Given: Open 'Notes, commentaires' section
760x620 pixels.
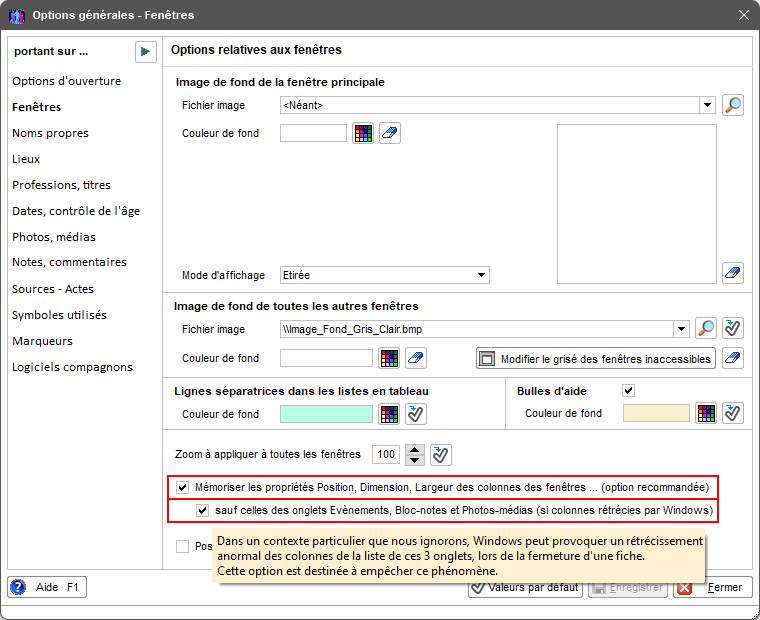Looking at the screenshot, I should [69, 262].
